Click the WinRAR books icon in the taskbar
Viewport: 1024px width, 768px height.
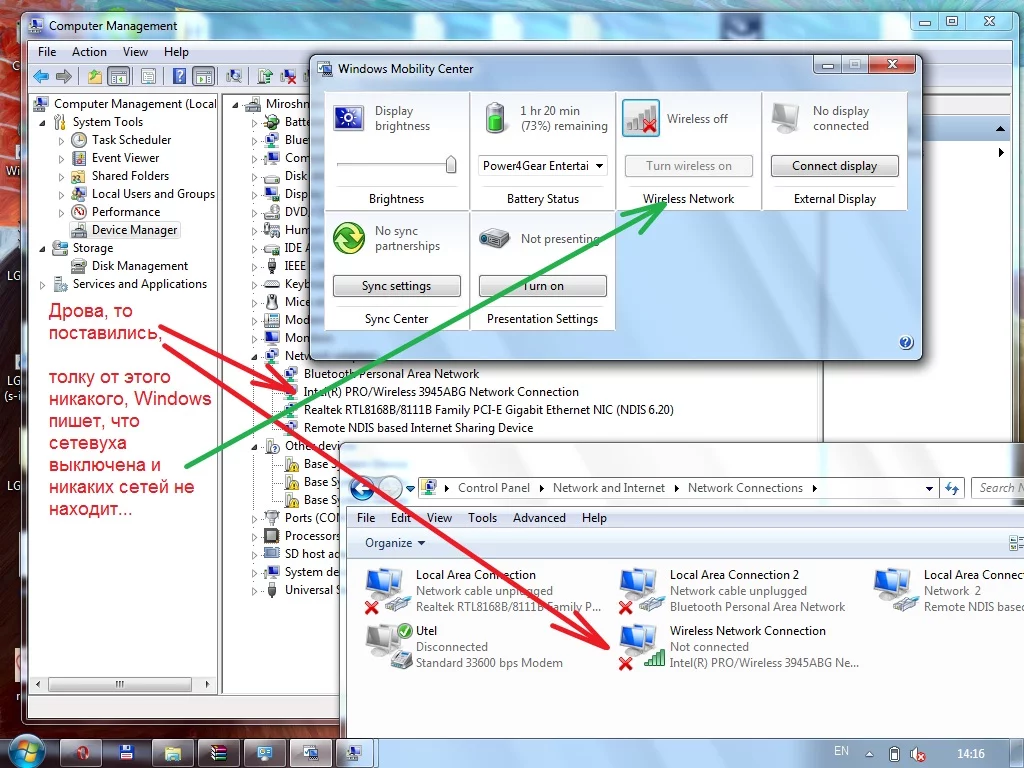click(x=219, y=754)
